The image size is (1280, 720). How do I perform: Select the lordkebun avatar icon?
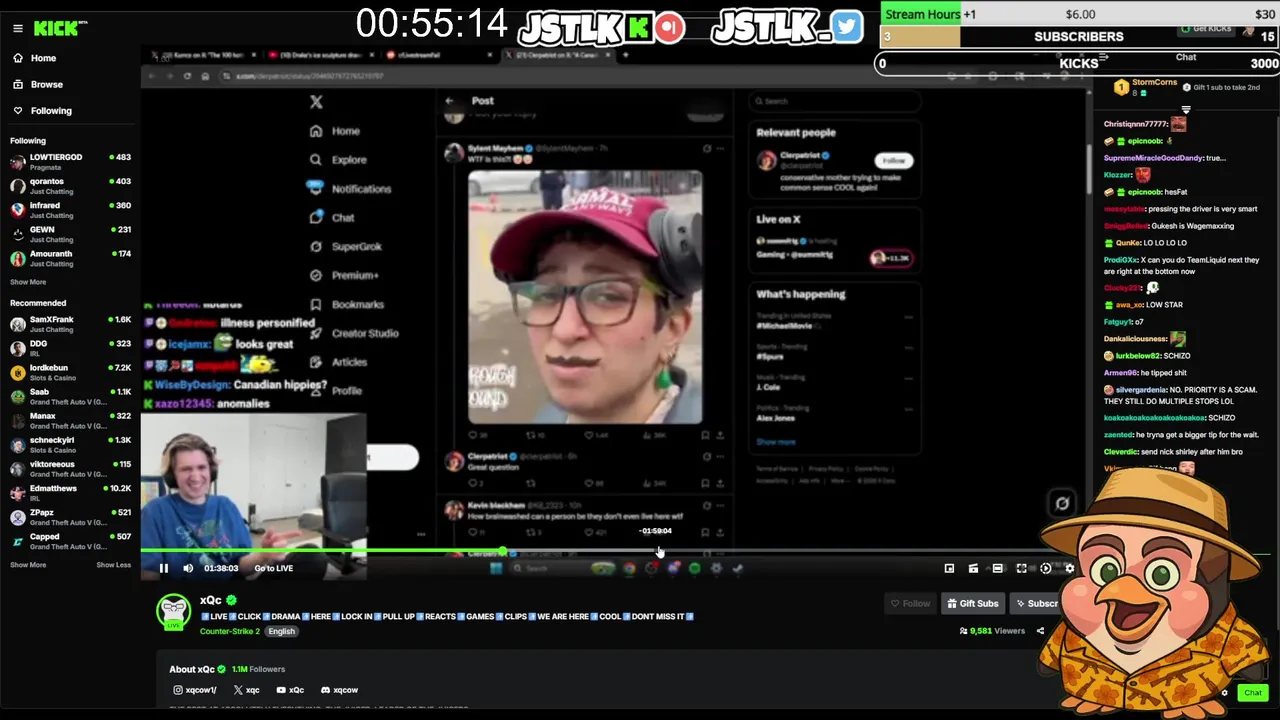tap(18, 372)
